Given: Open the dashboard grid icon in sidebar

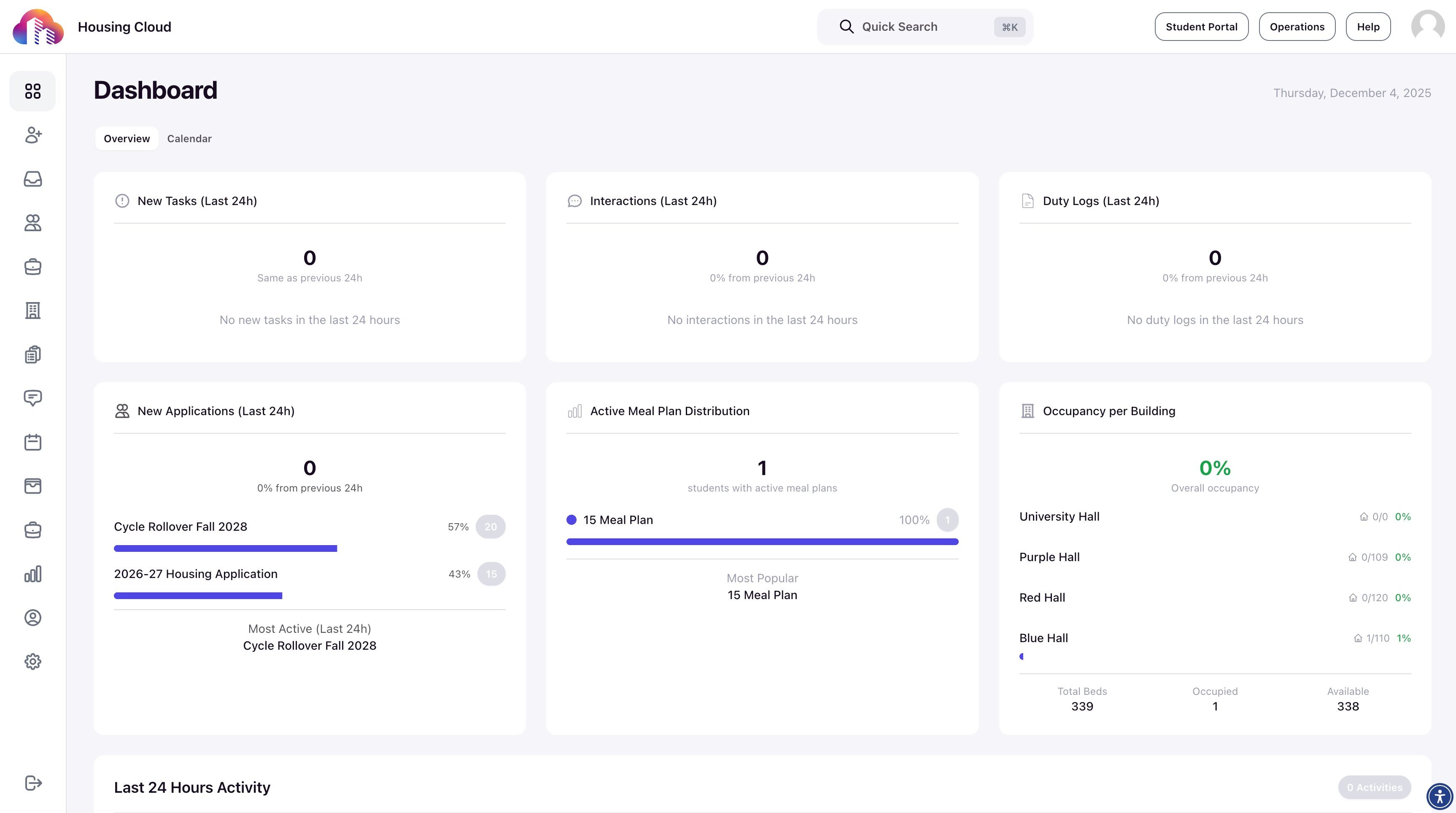Looking at the screenshot, I should [33, 91].
